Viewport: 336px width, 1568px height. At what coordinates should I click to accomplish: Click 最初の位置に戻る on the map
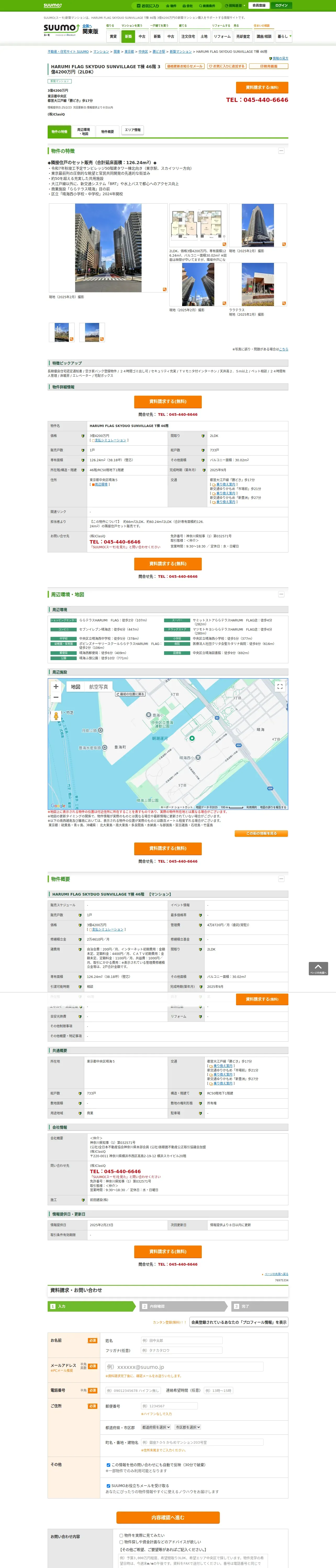(x=131, y=694)
